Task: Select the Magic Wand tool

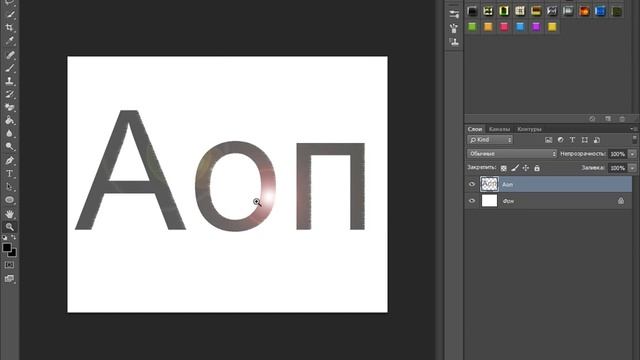Action: 10,15
